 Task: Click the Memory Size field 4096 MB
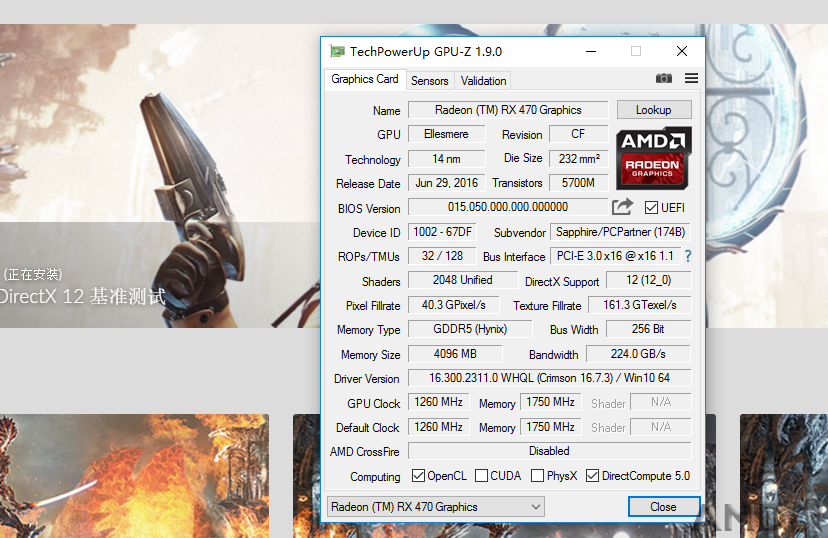click(x=455, y=354)
